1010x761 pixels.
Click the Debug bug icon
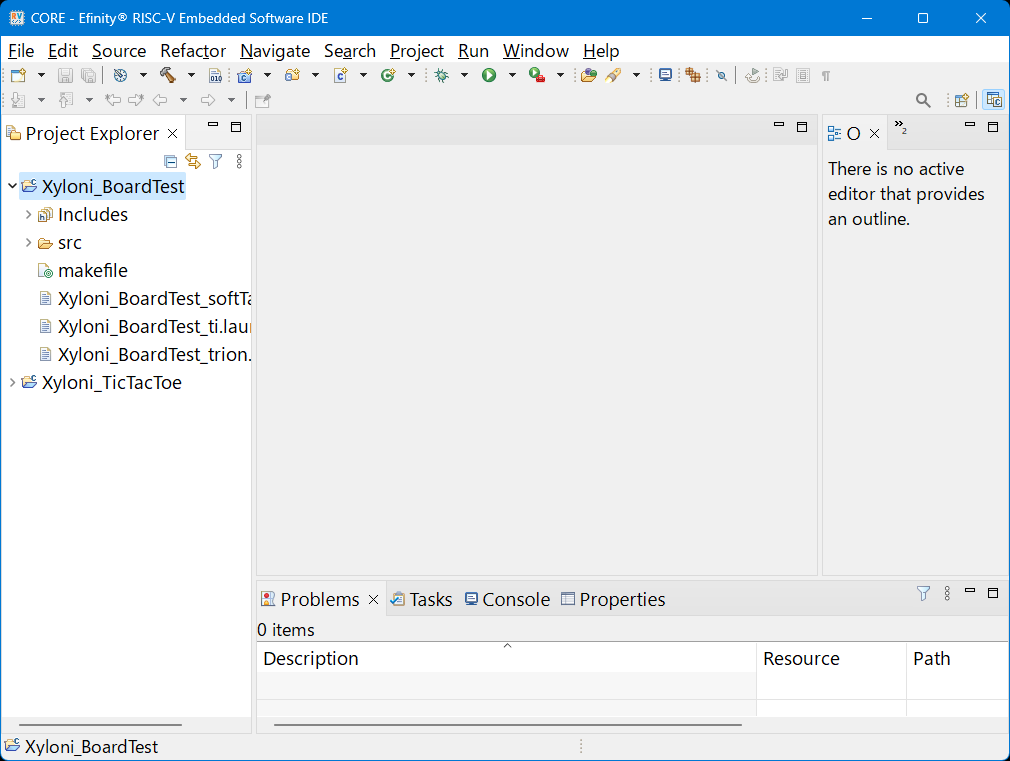click(x=441, y=75)
